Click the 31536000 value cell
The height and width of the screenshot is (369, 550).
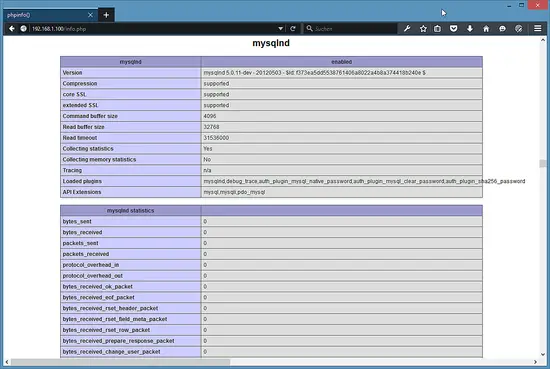342,138
